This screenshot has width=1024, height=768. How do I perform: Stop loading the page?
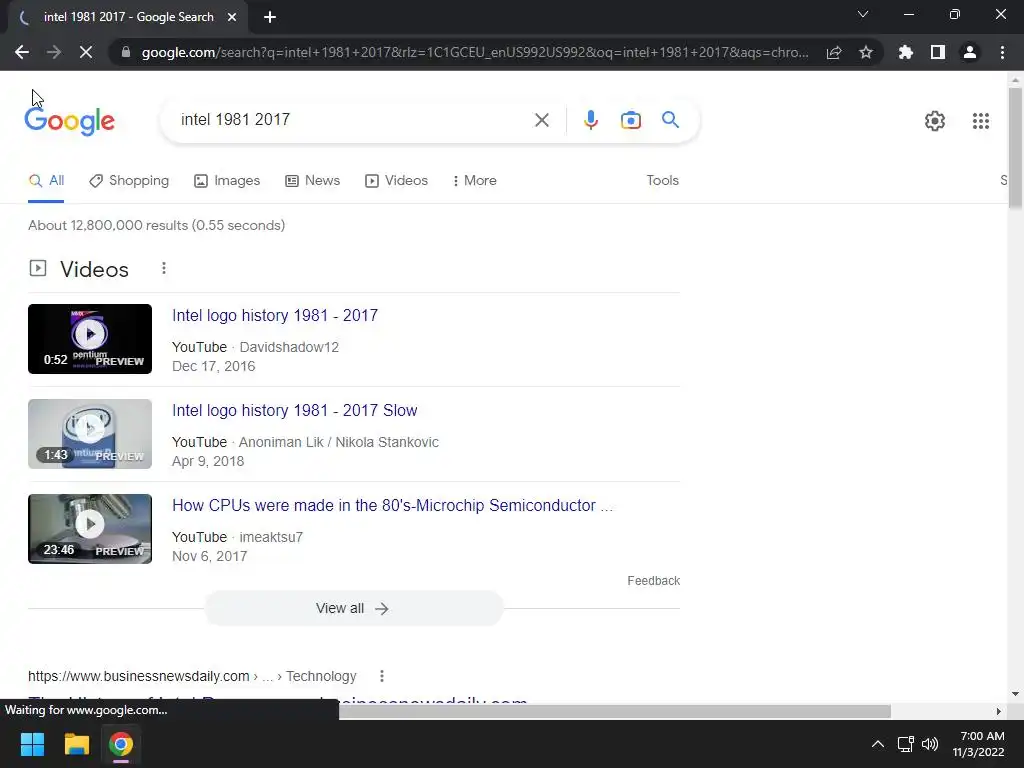(86, 52)
